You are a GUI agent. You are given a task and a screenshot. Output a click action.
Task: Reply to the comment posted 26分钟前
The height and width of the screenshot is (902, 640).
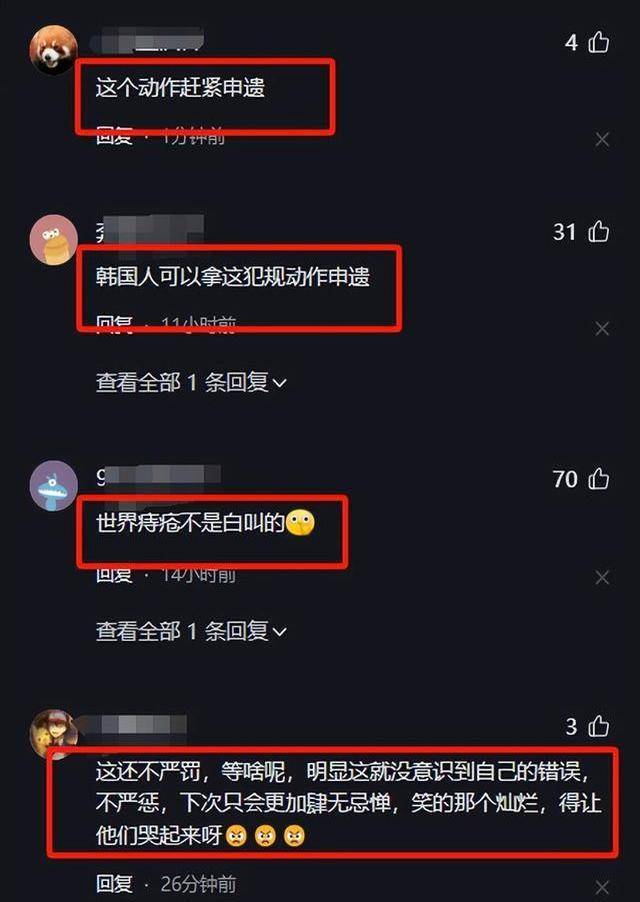114,884
